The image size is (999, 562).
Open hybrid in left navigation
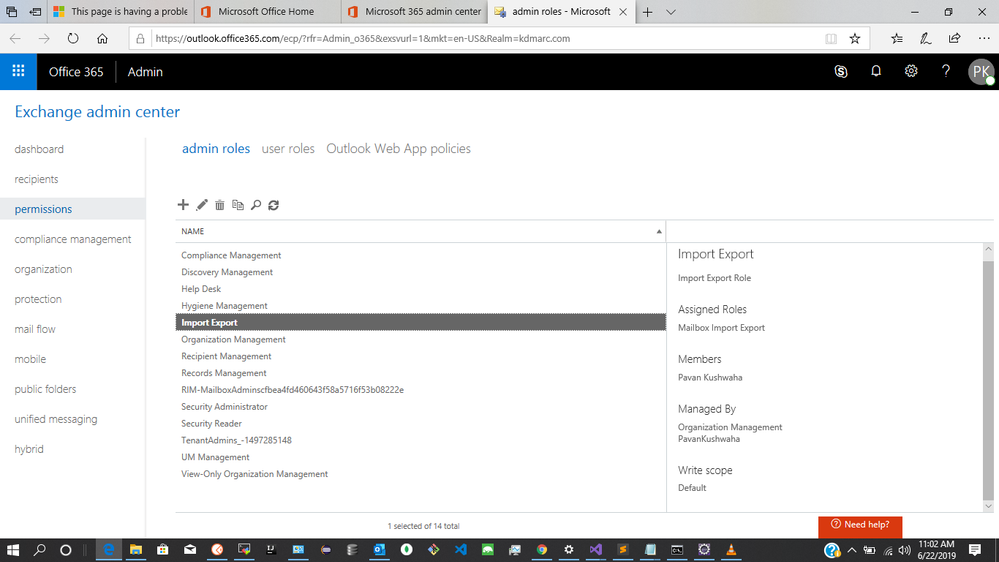tap(29, 449)
